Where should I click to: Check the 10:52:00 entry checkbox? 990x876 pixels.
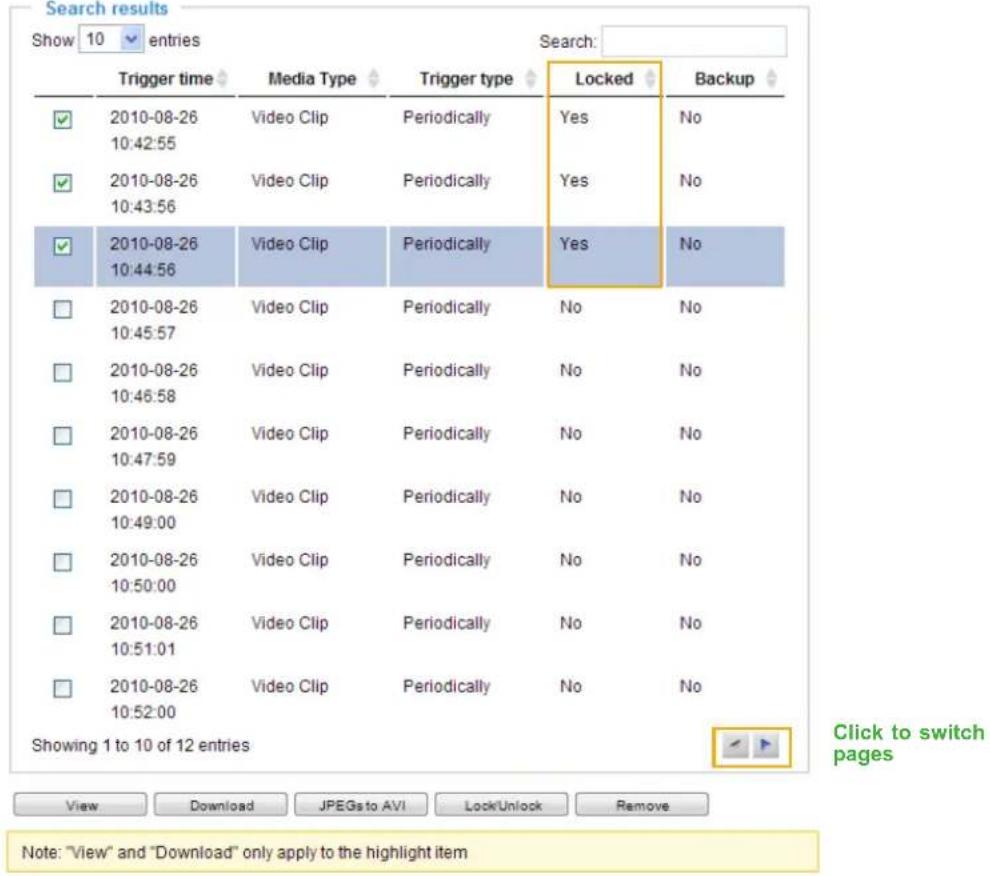click(63, 688)
